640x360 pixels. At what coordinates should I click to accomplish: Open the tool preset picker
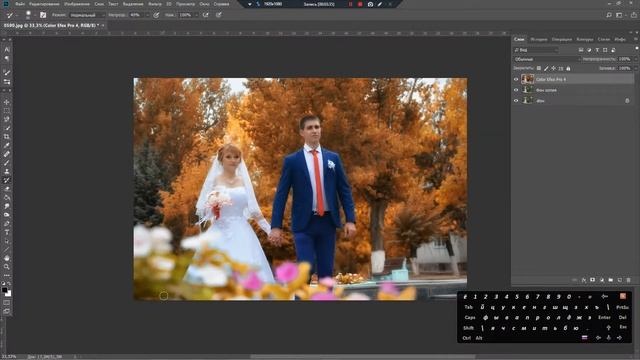[11, 15]
